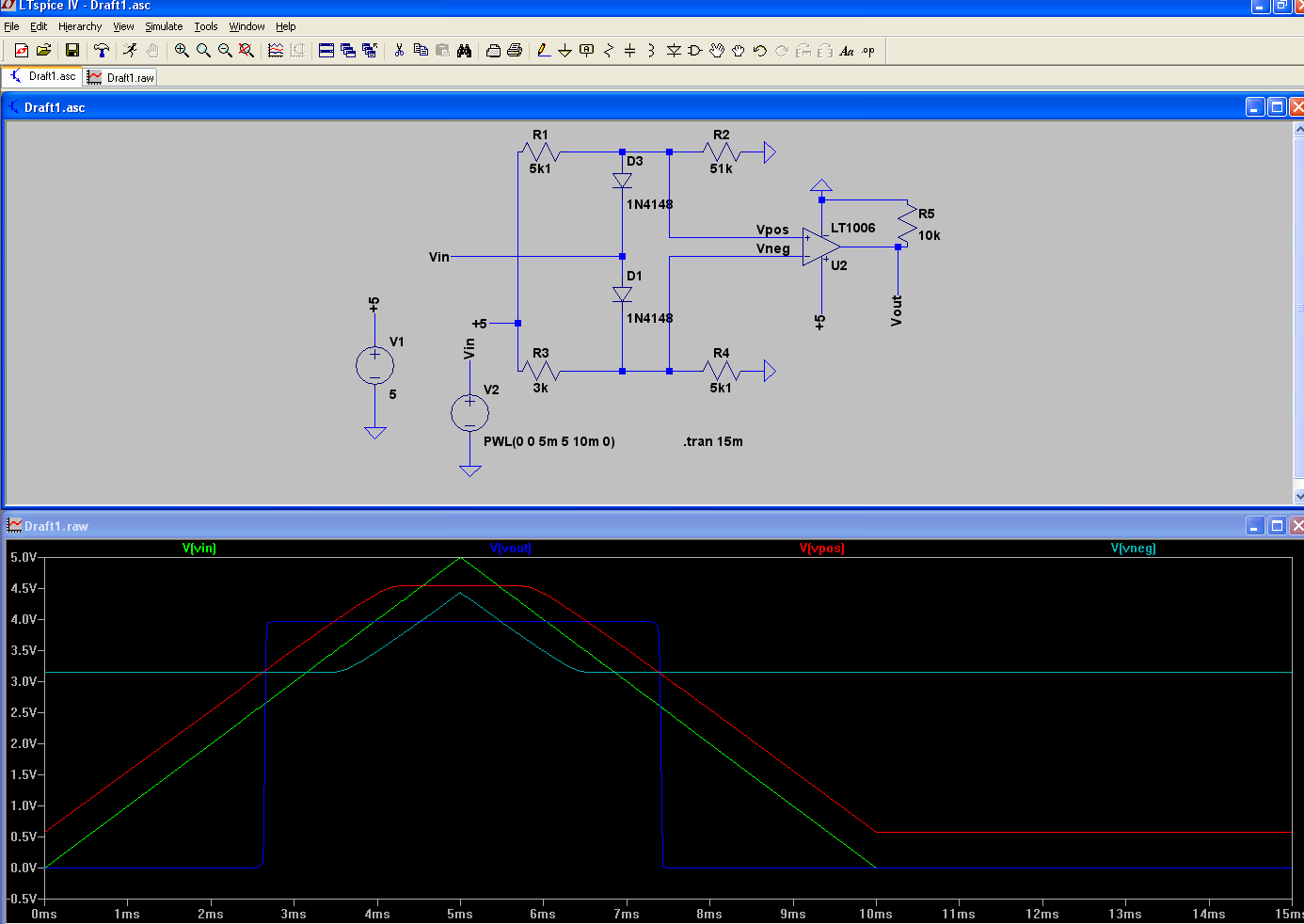Open the View menu

[123, 26]
